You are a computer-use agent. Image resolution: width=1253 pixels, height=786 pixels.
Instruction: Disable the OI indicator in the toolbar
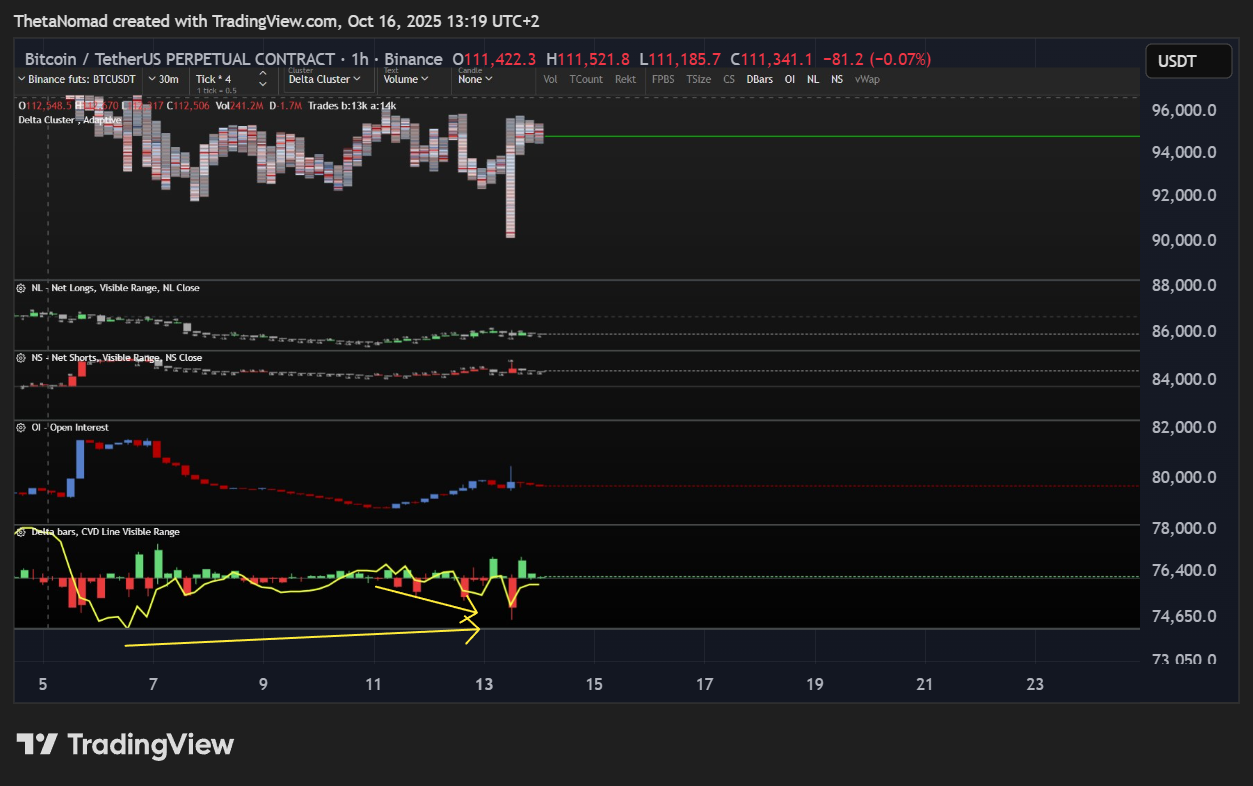[789, 79]
